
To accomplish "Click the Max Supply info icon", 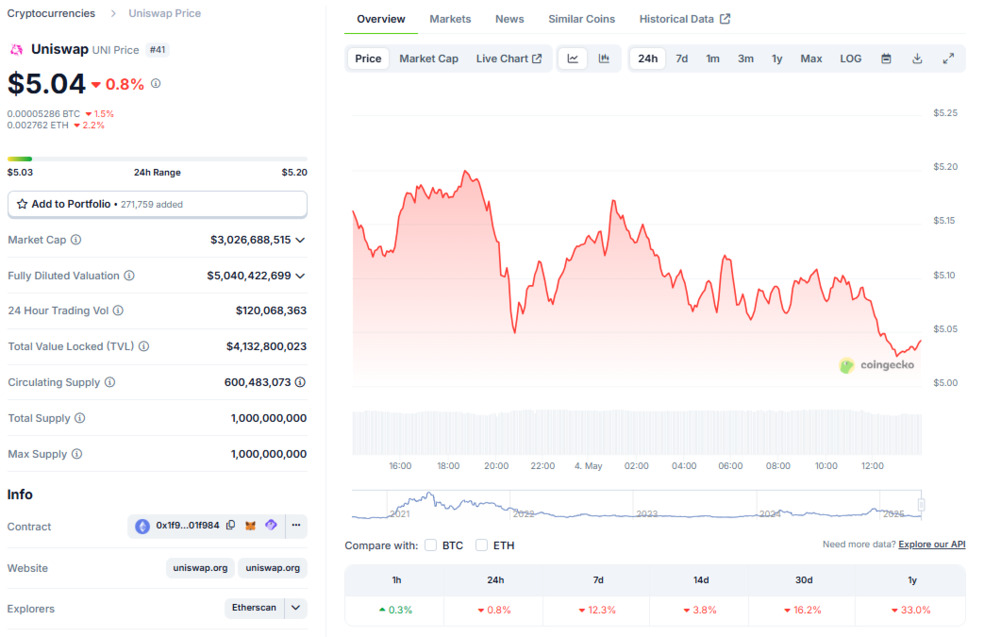I will click(x=77, y=454).
